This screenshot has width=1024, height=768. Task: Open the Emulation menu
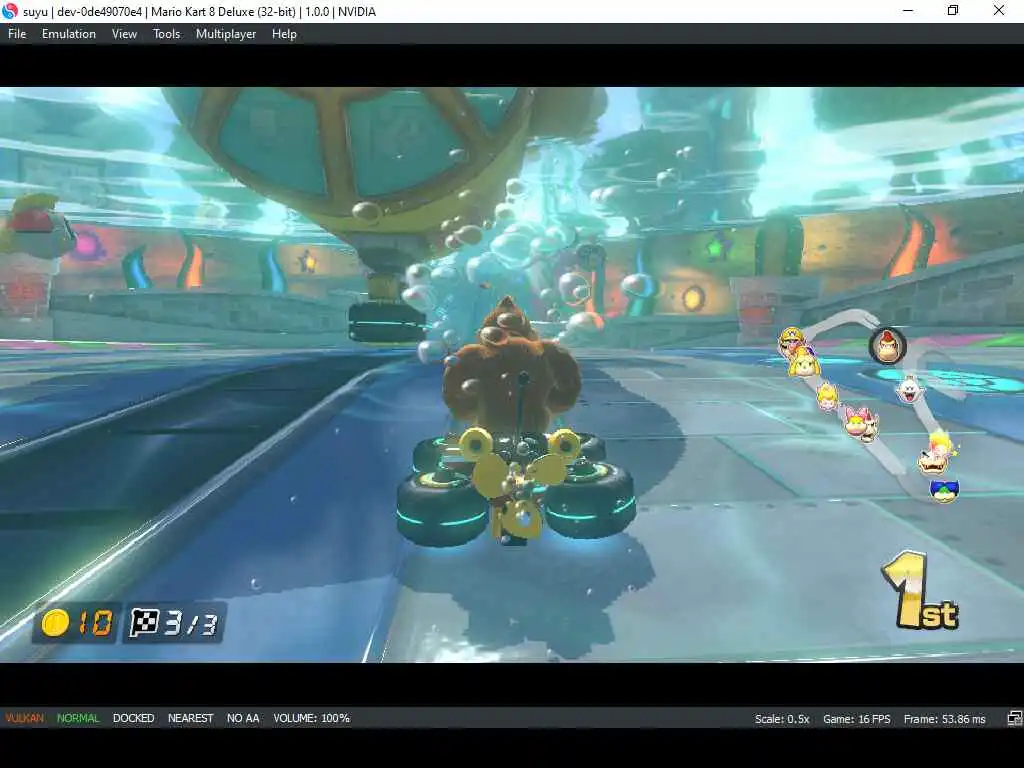click(69, 34)
